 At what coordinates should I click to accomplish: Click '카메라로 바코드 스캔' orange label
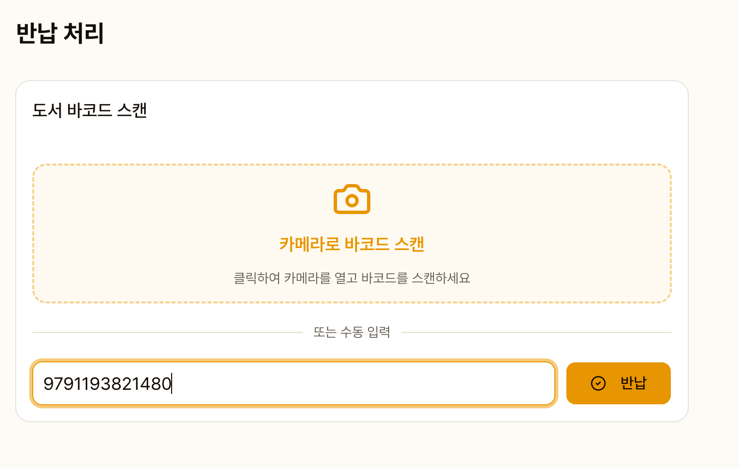351,244
